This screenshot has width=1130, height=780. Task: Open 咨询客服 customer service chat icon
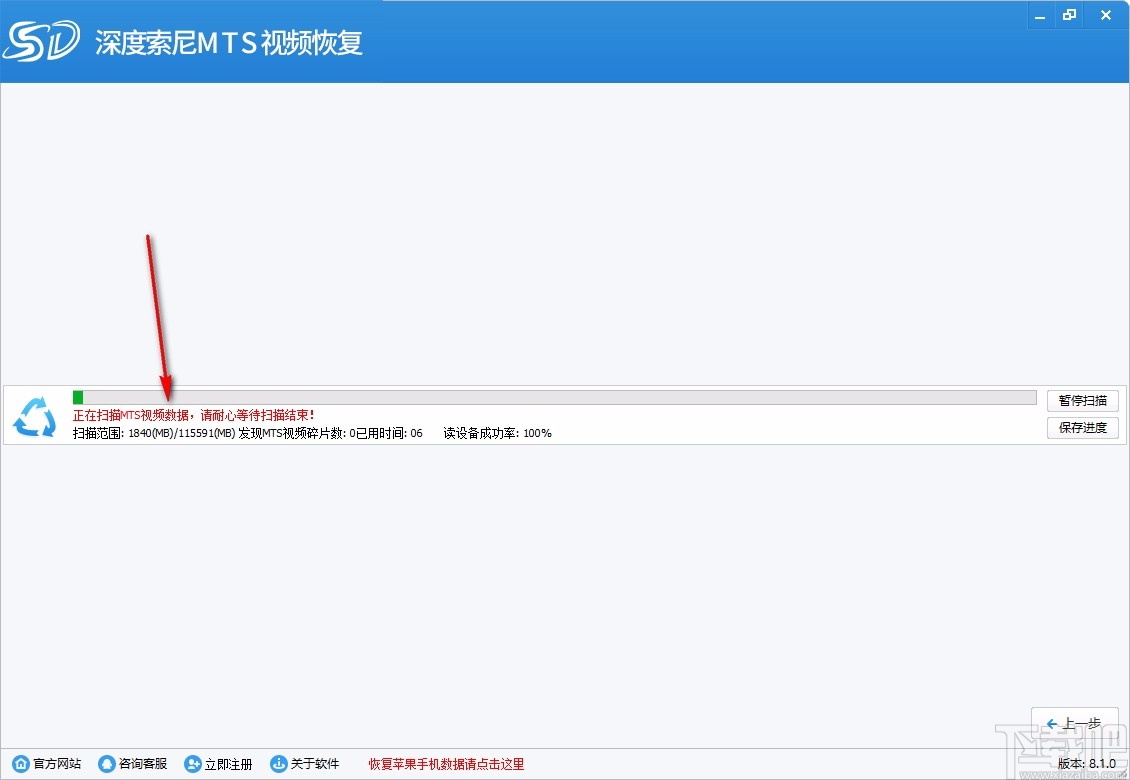(106, 763)
